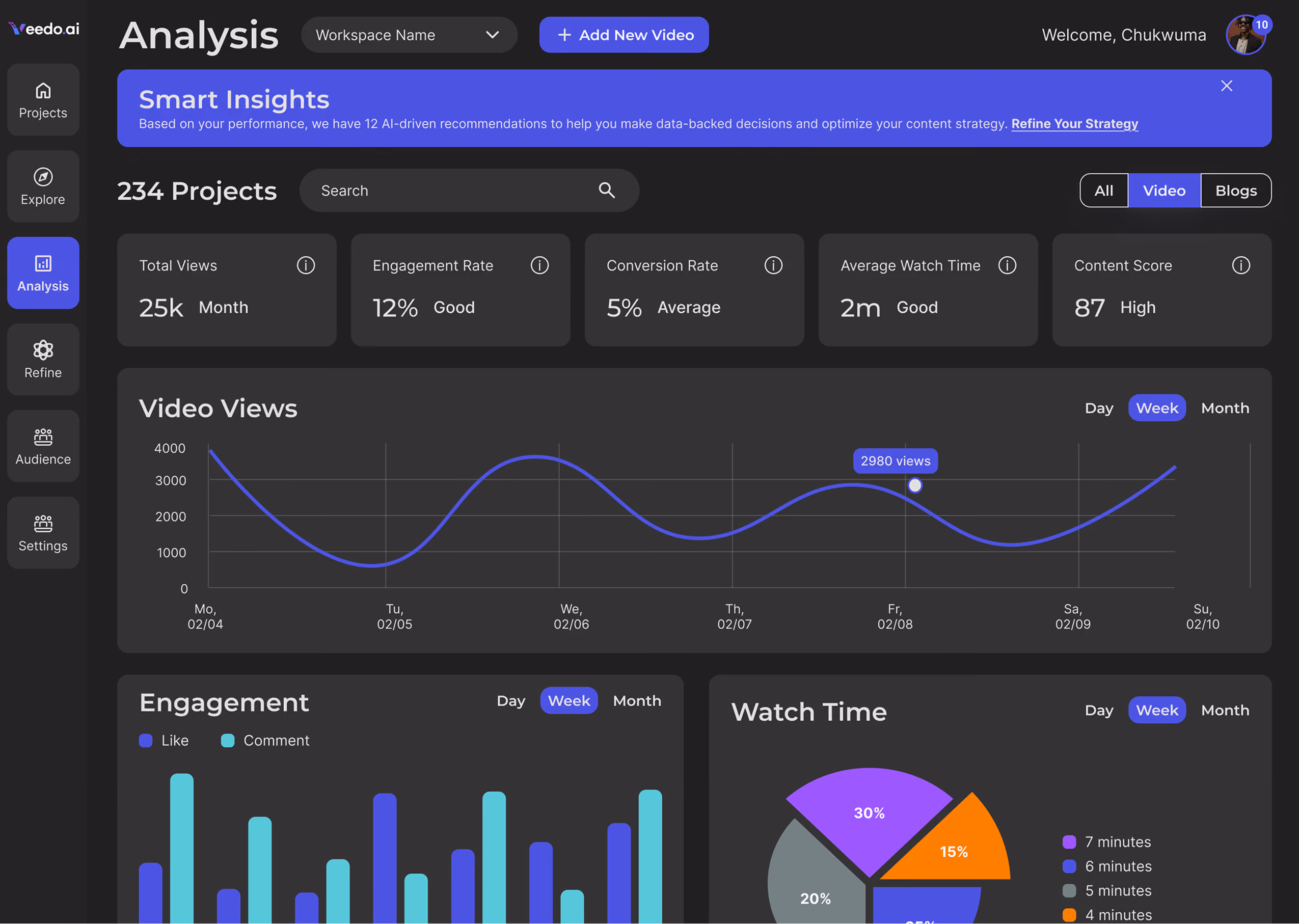
Task: Click the 2980 views chart data point
Action: 914,485
